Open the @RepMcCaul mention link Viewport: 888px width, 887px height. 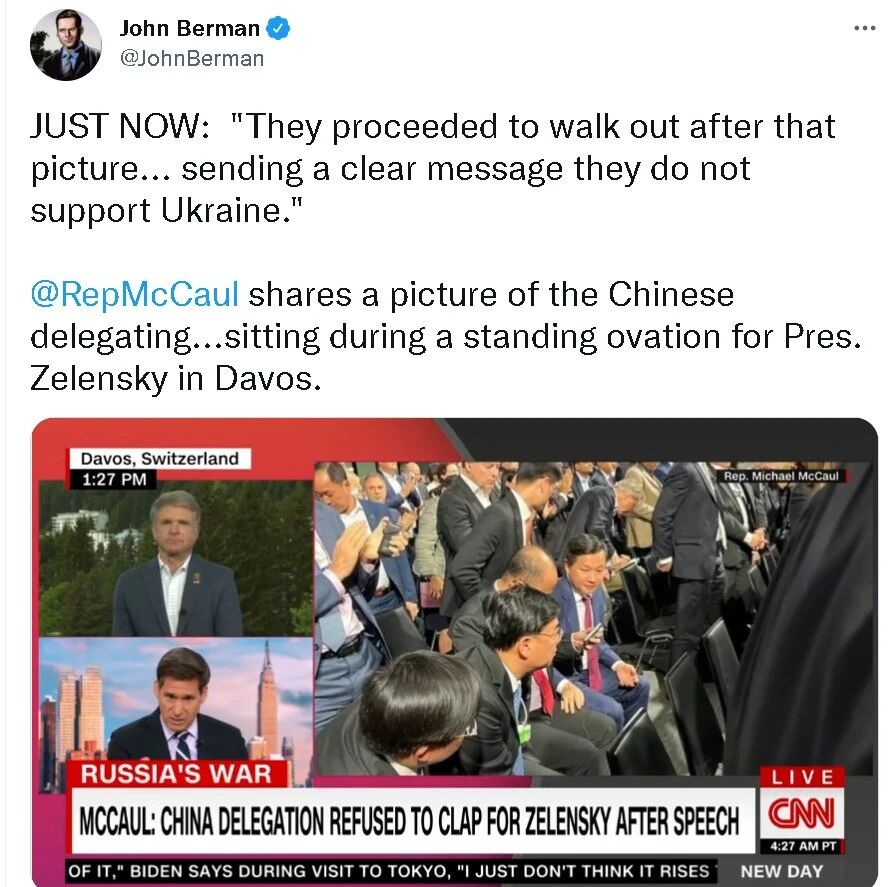[134, 295]
